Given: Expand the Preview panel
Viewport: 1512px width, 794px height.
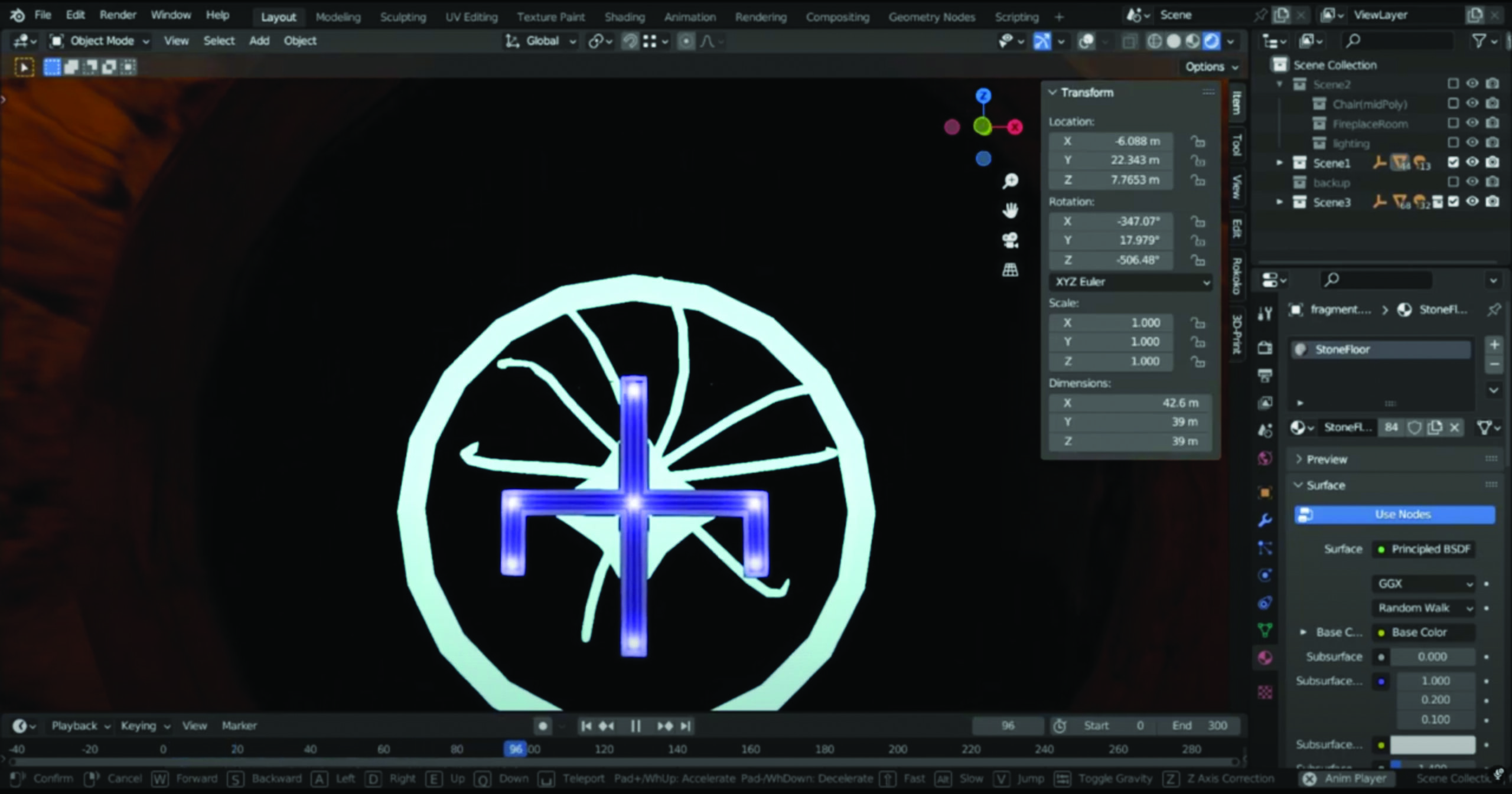Looking at the screenshot, I should click(x=1326, y=459).
